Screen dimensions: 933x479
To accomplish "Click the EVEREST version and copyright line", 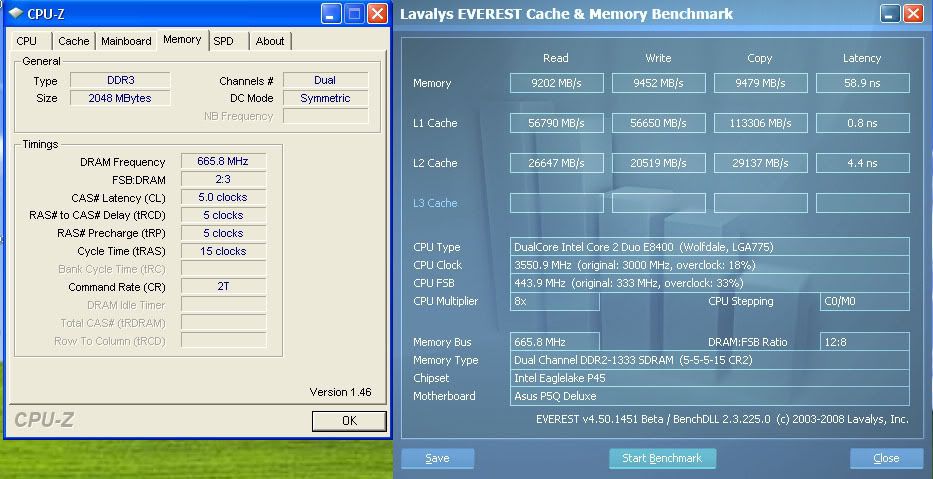I will (722, 419).
